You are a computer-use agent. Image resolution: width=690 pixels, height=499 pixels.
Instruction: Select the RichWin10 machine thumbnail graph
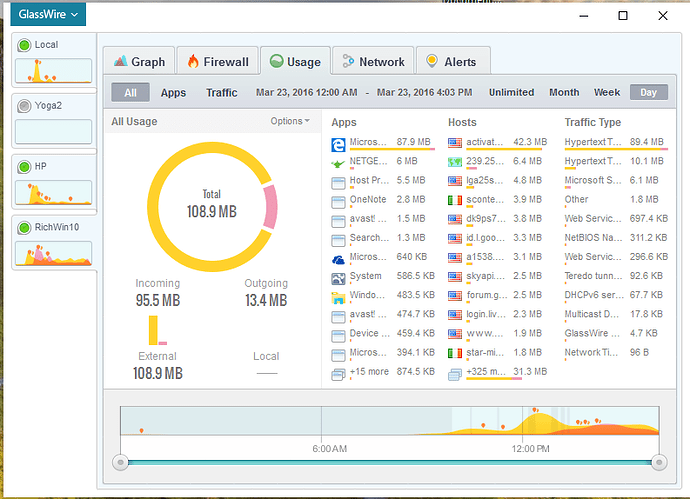54,255
